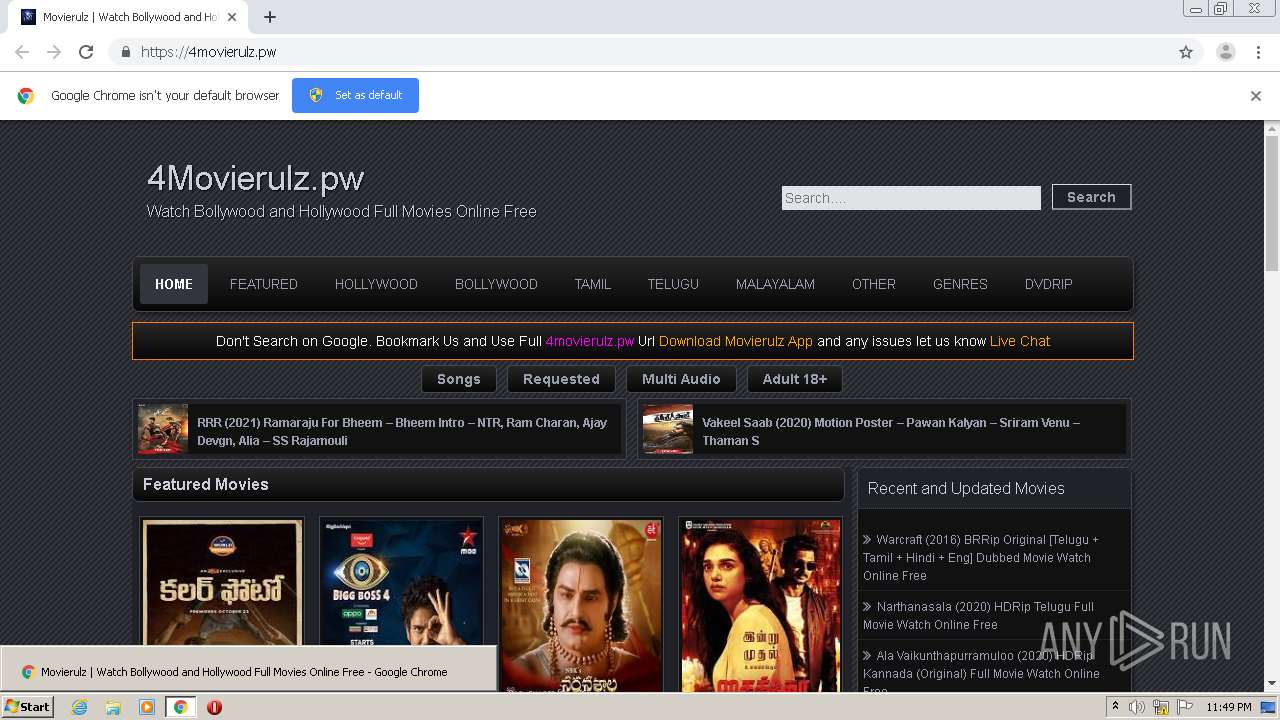1280x720 pixels.
Task: Open Windows Explorer folder taskbar icon
Action: pos(113,707)
